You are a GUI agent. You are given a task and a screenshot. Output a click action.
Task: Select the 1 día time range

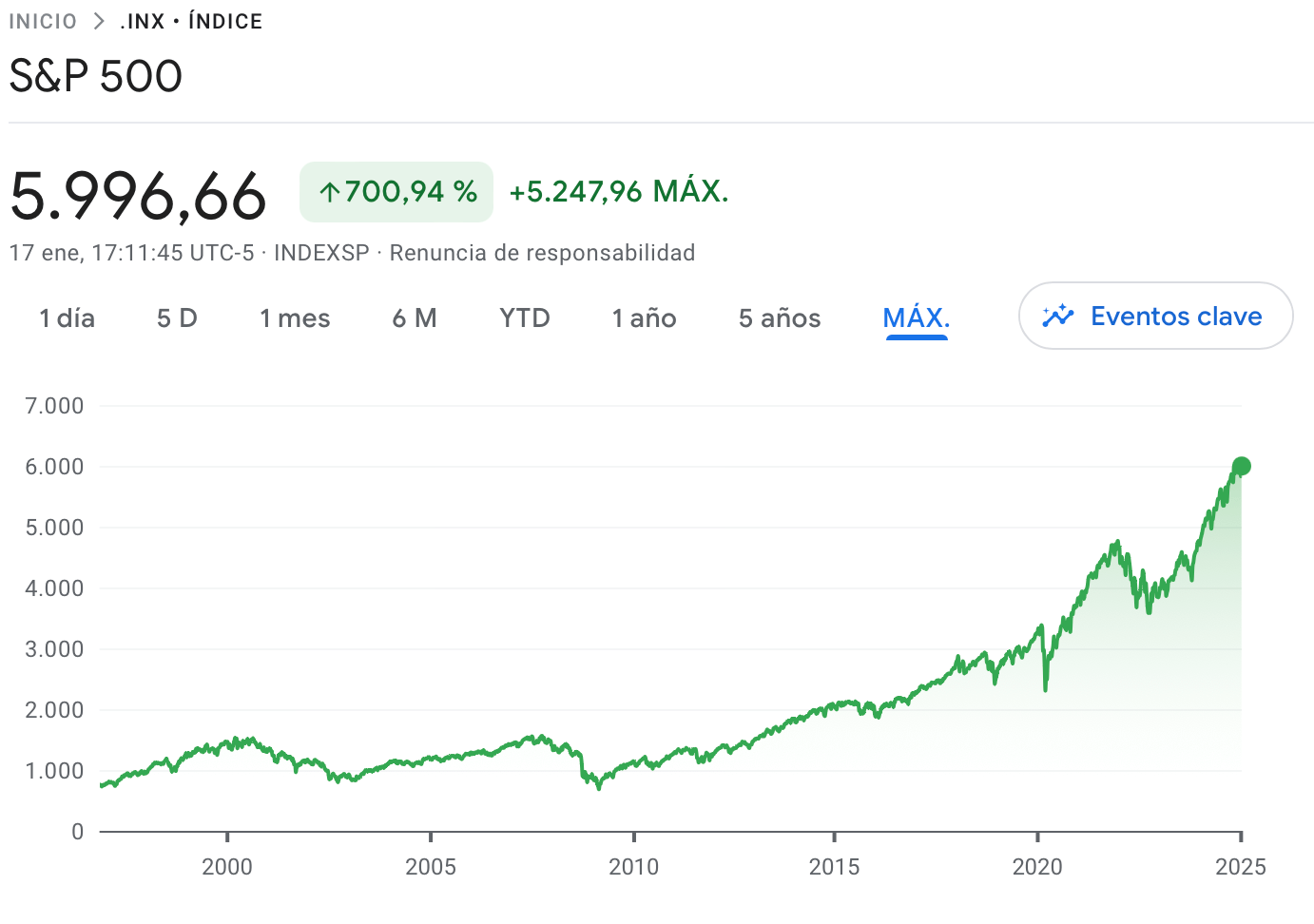point(67,318)
